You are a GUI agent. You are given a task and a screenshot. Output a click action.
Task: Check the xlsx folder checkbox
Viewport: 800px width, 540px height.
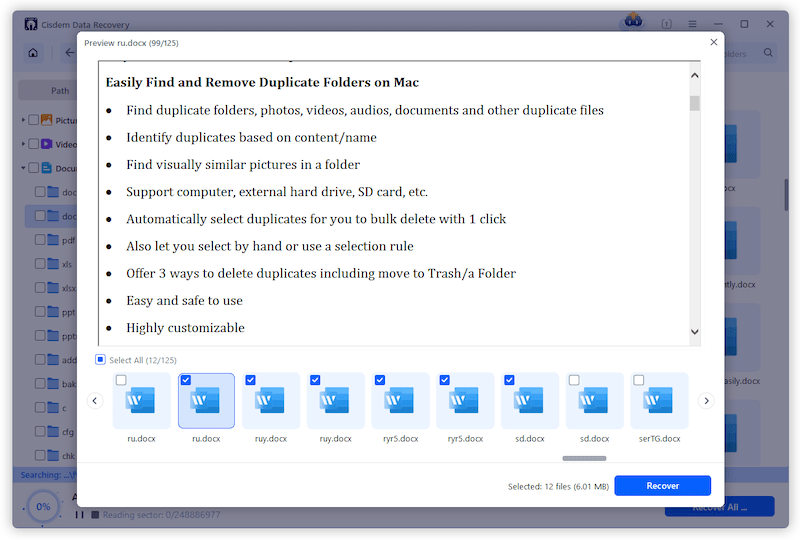click(x=40, y=288)
